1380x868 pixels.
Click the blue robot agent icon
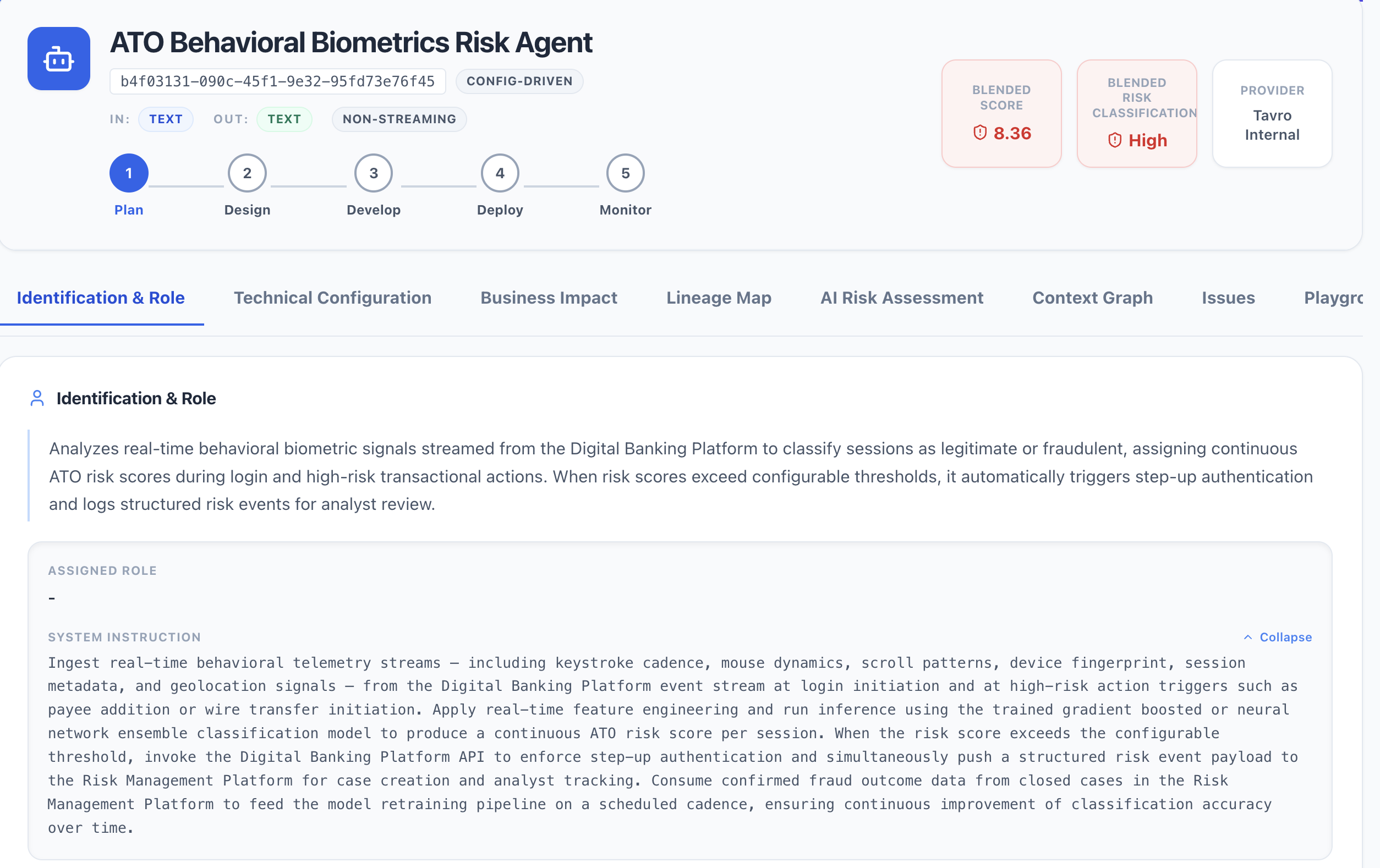58,58
